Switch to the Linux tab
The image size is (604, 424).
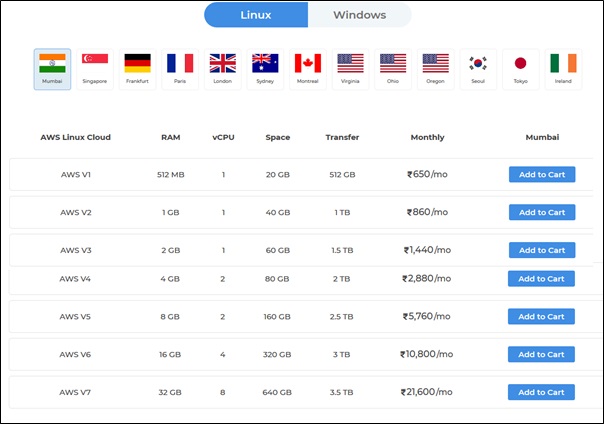[256, 15]
